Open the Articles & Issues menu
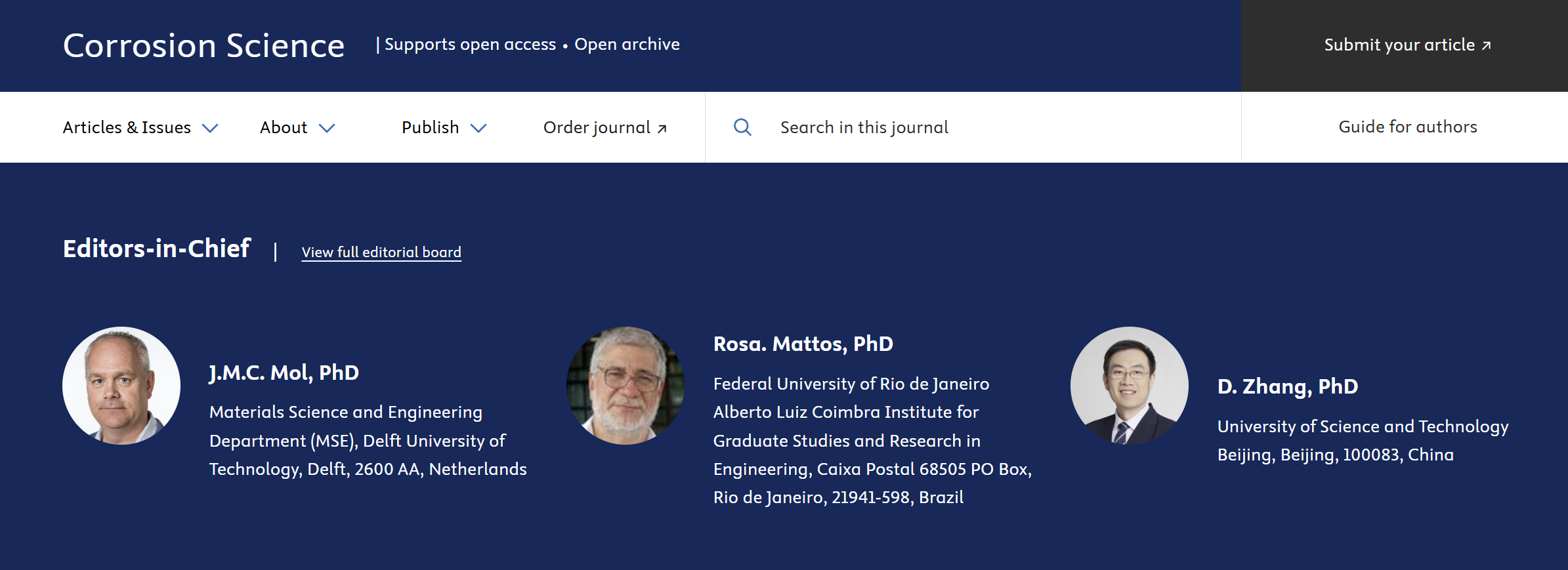 point(127,127)
